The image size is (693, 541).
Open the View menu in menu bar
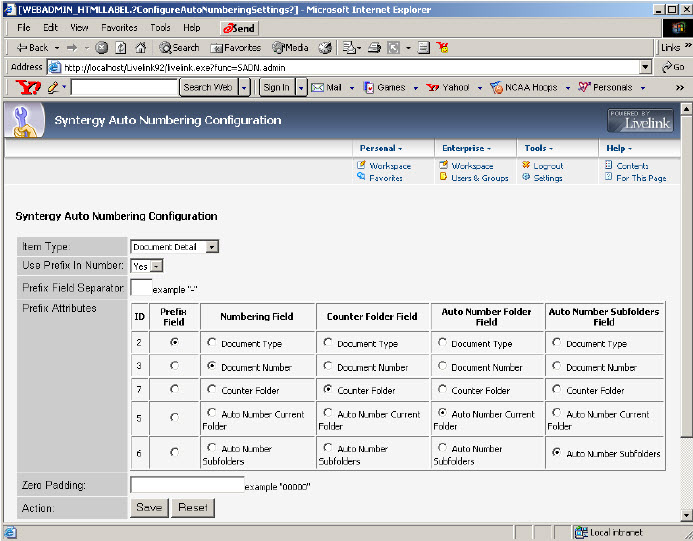pyautogui.click(x=79, y=28)
